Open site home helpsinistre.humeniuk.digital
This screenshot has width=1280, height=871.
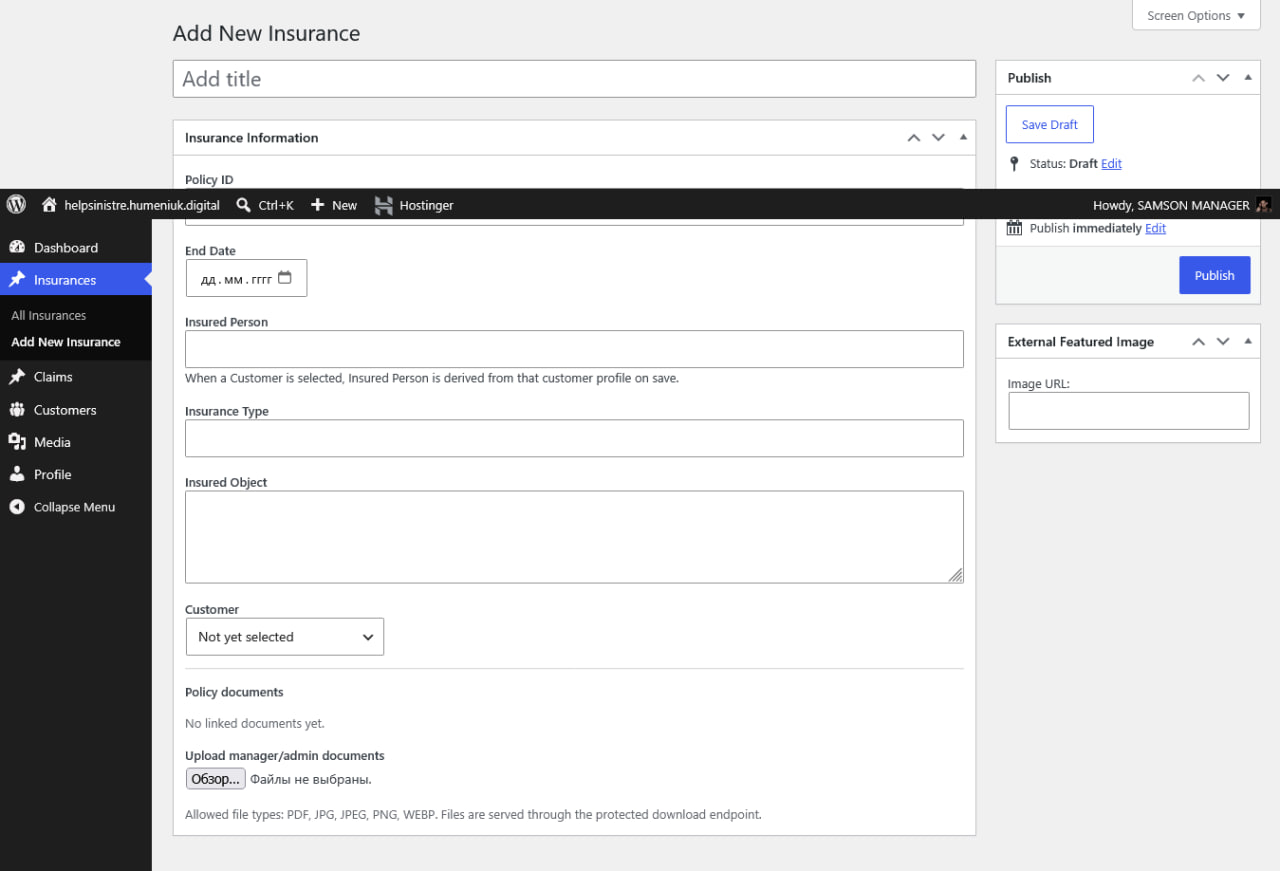click(x=131, y=205)
